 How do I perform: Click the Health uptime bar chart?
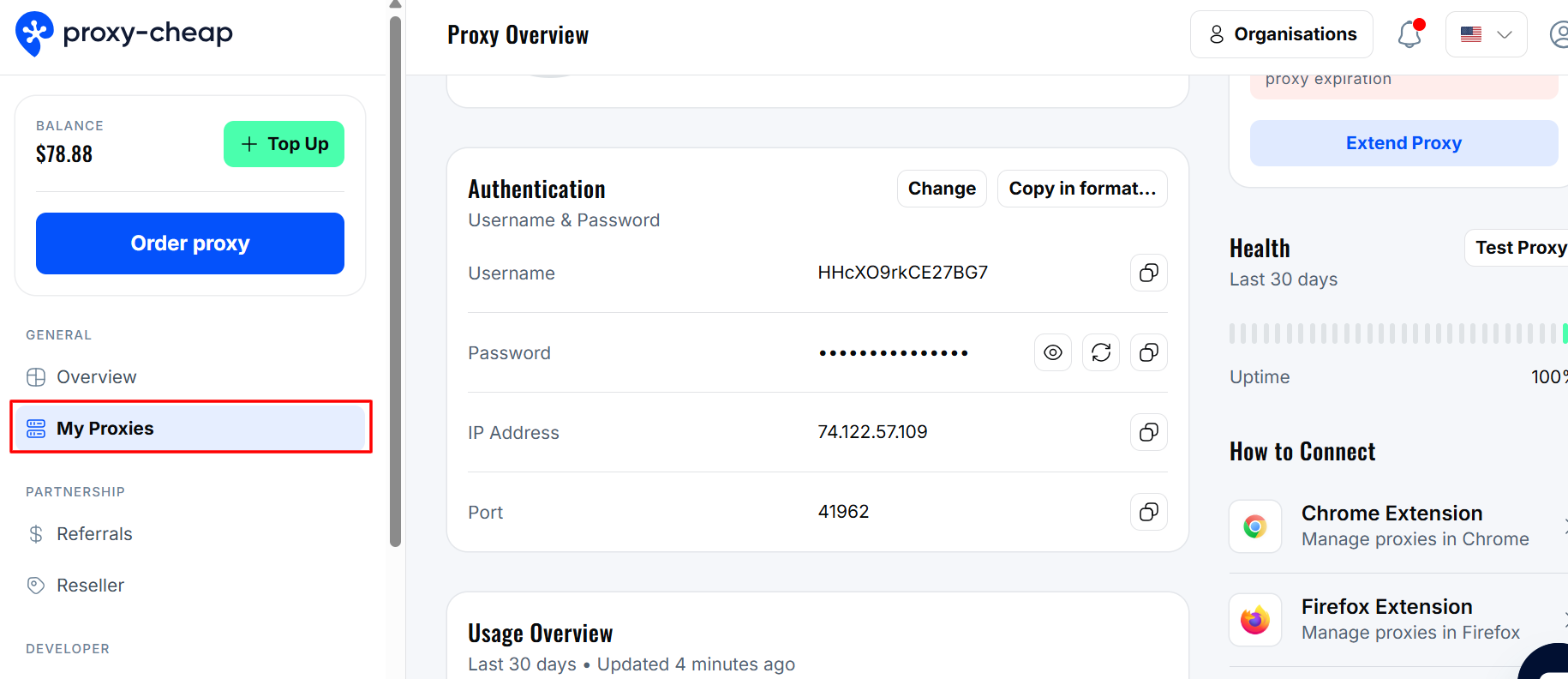pos(1398,333)
